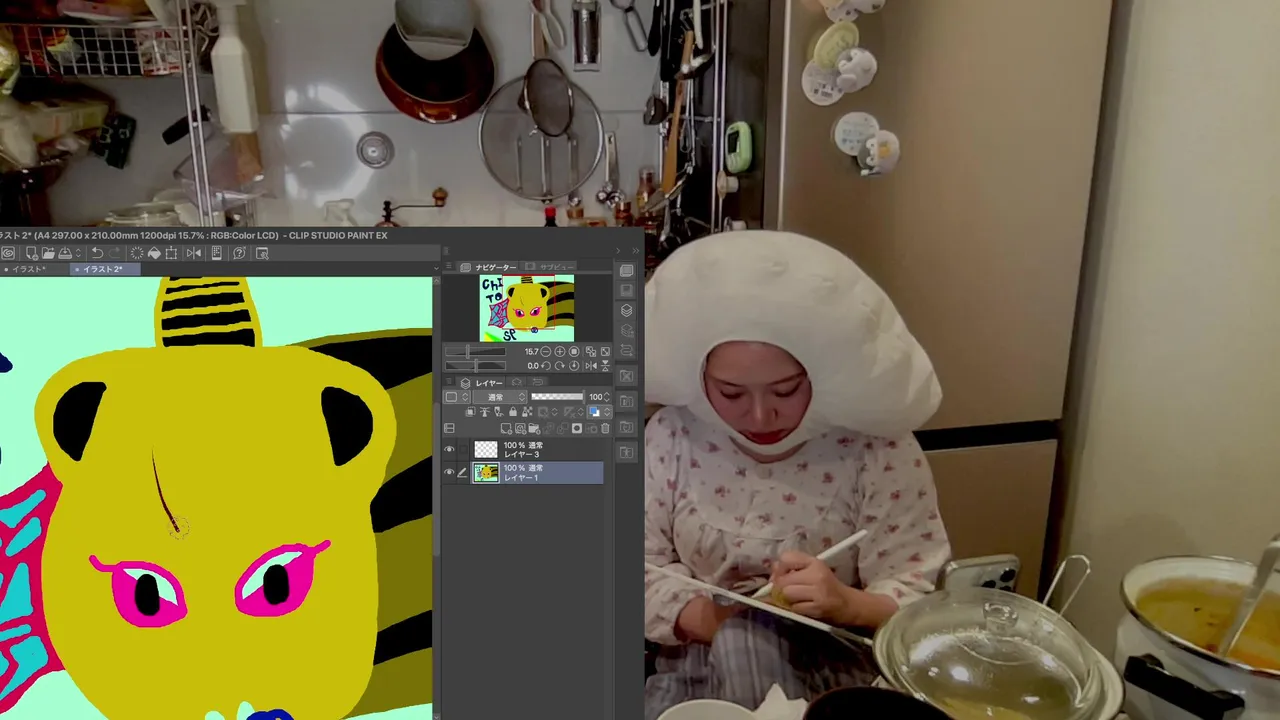Click the greyed redo arrow
Viewport: 1280px width, 720px height.
[x=115, y=253]
